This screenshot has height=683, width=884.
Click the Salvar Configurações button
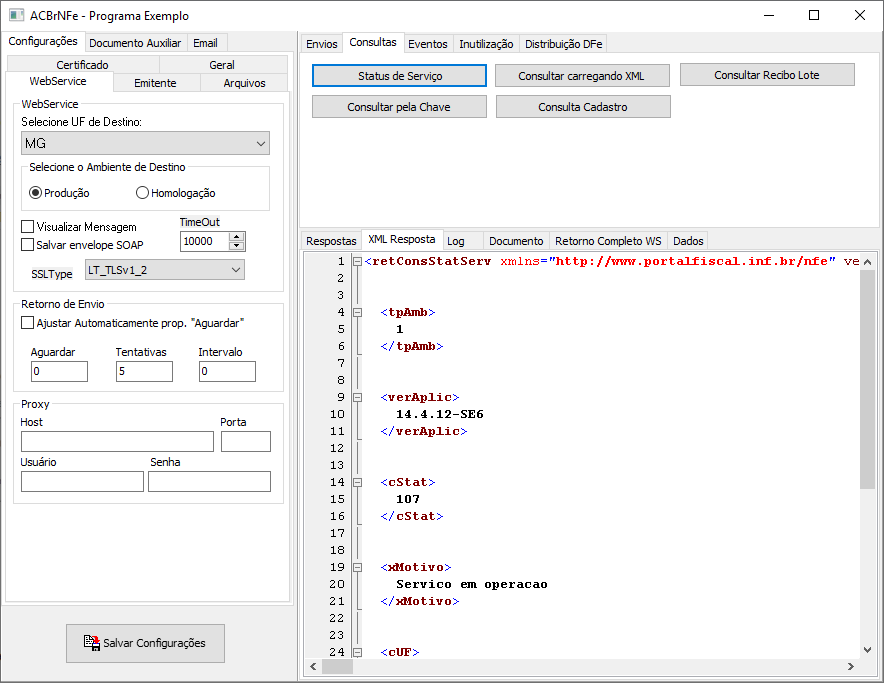[x=145, y=643]
